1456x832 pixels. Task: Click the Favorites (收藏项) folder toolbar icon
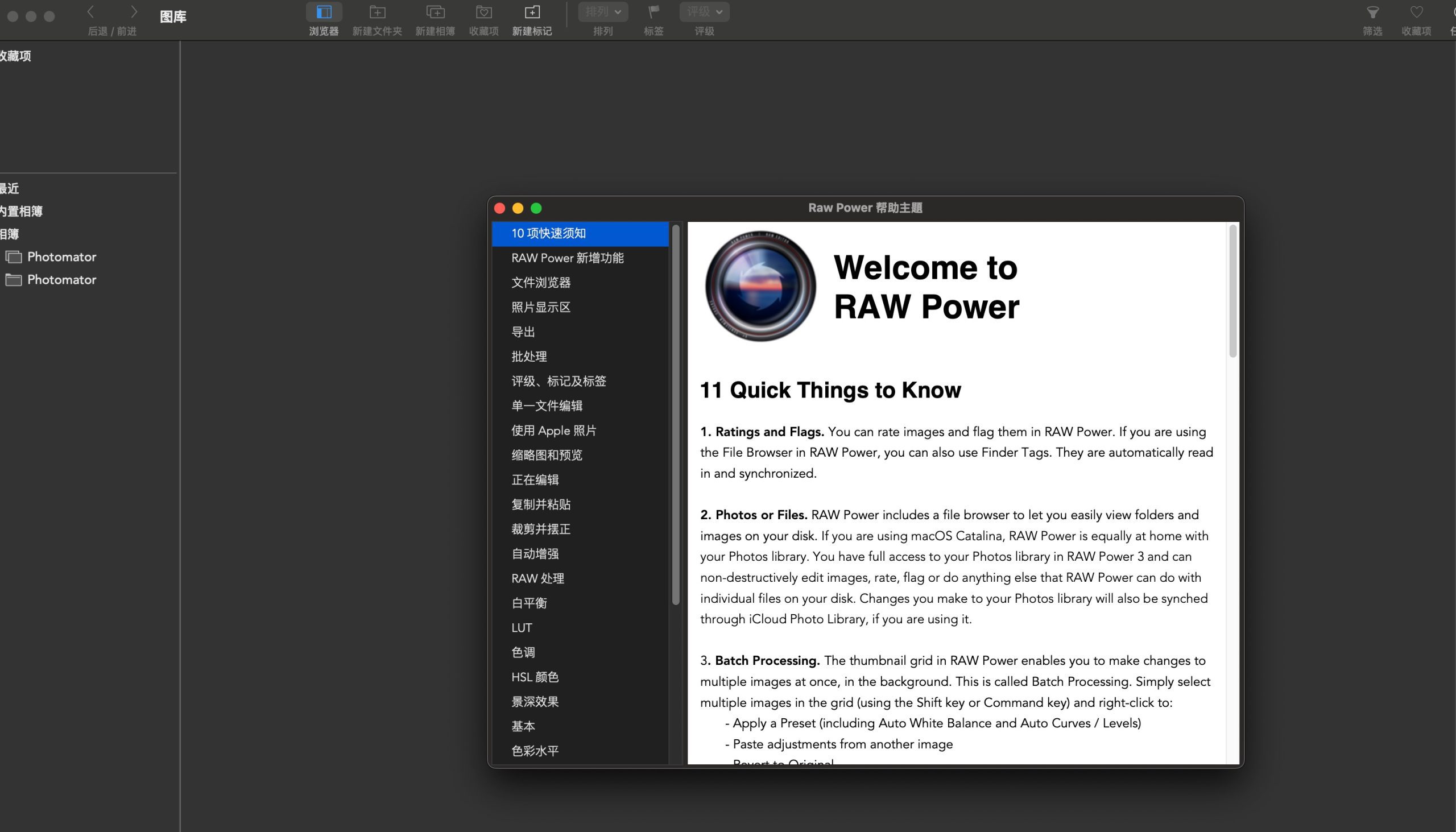click(x=483, y=12)
